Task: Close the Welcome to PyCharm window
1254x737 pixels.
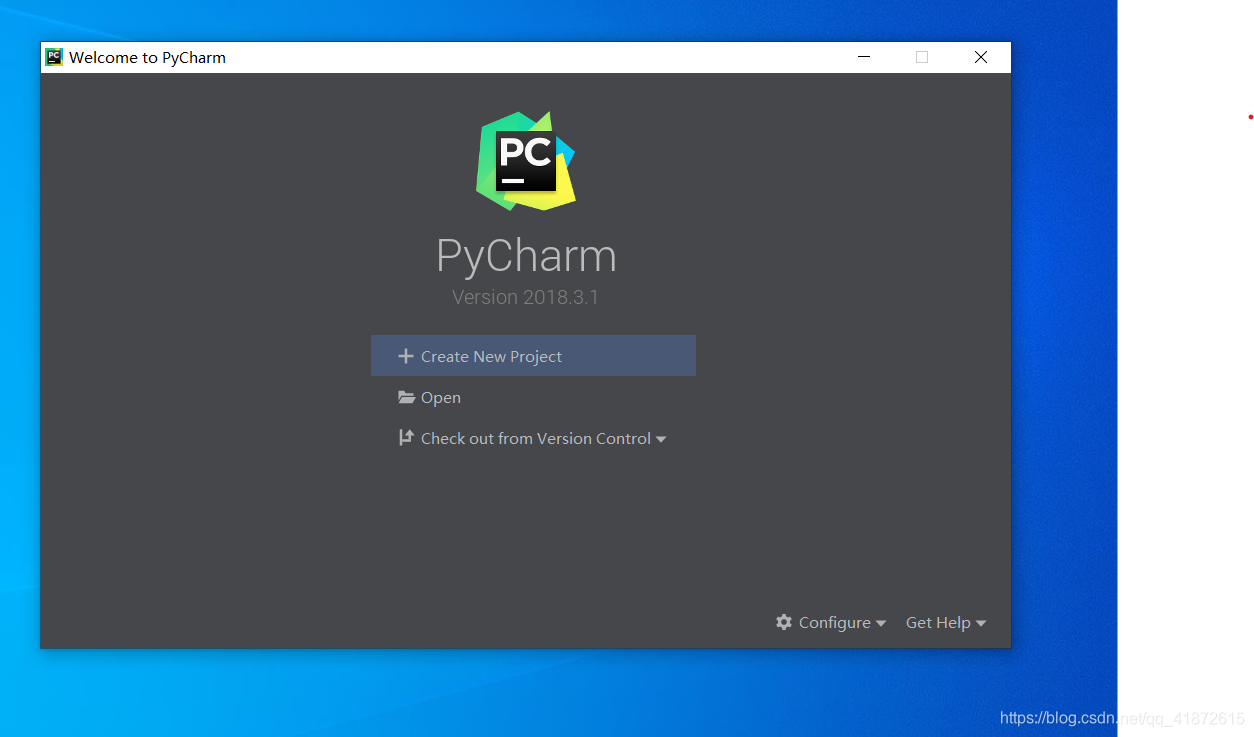Action: point(981,57)
